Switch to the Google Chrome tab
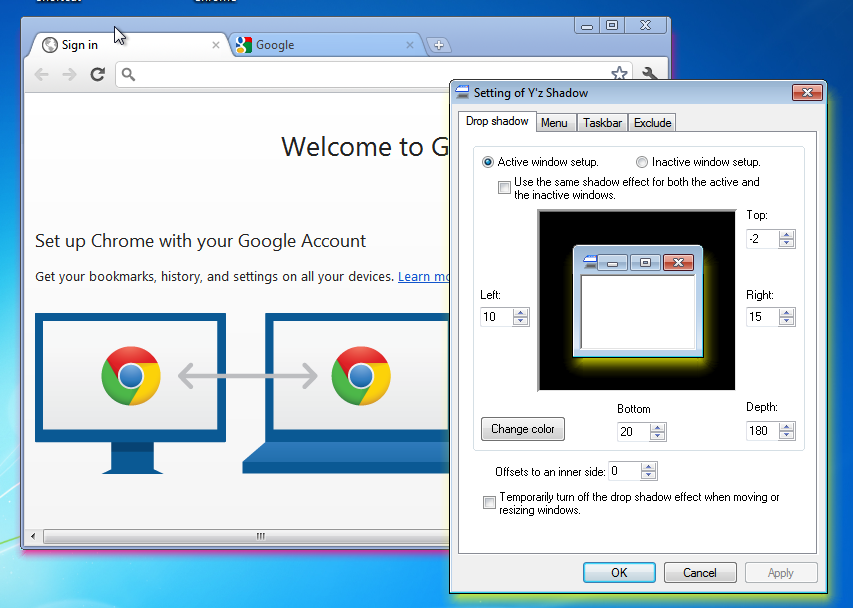This screenshot has height=608, width=853. 325,45
